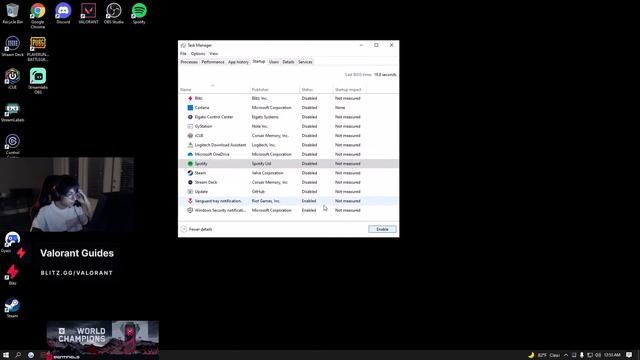Click the taskbar clock
The image size is (640, 360).
[612, 355]
